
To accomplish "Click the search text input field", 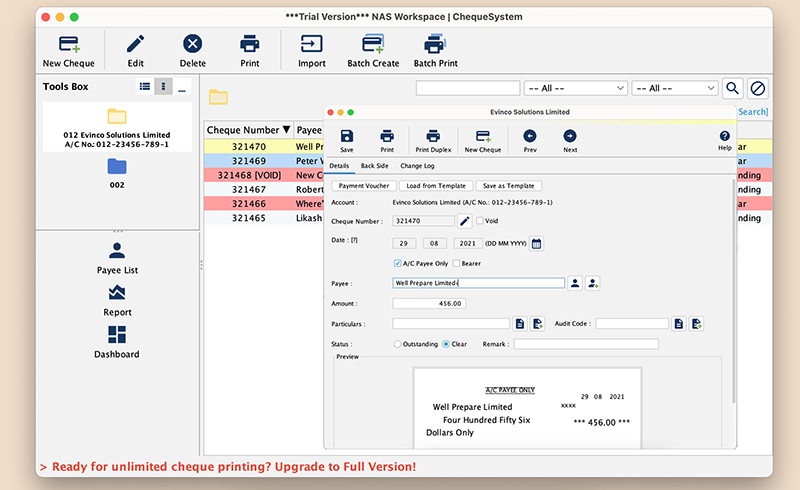I will point(468,88).
